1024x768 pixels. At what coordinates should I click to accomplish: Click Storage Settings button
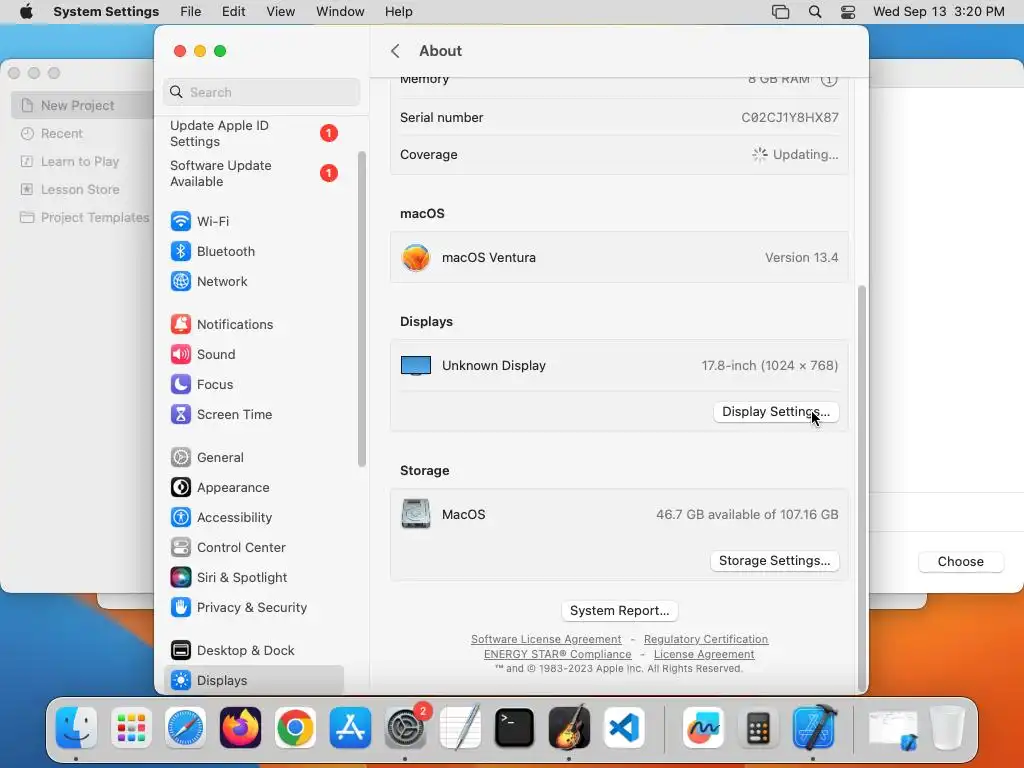pos(775,561)
